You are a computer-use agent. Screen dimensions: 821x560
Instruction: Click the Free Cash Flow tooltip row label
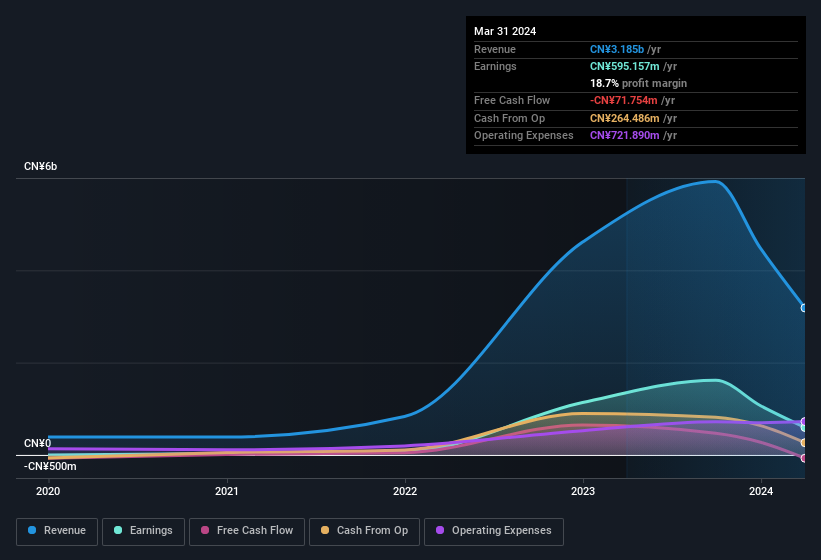point(512,100)
